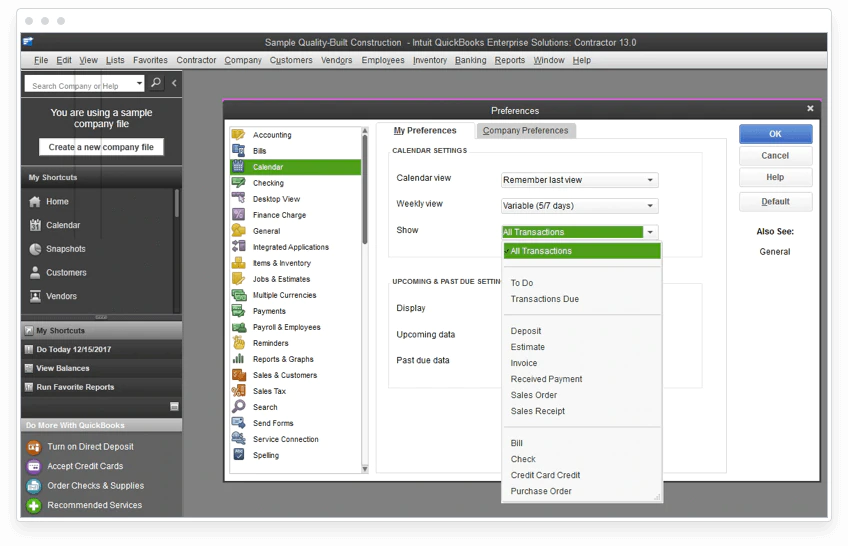
Task: Click the Cancel button
Action: [x=775, y=156]
